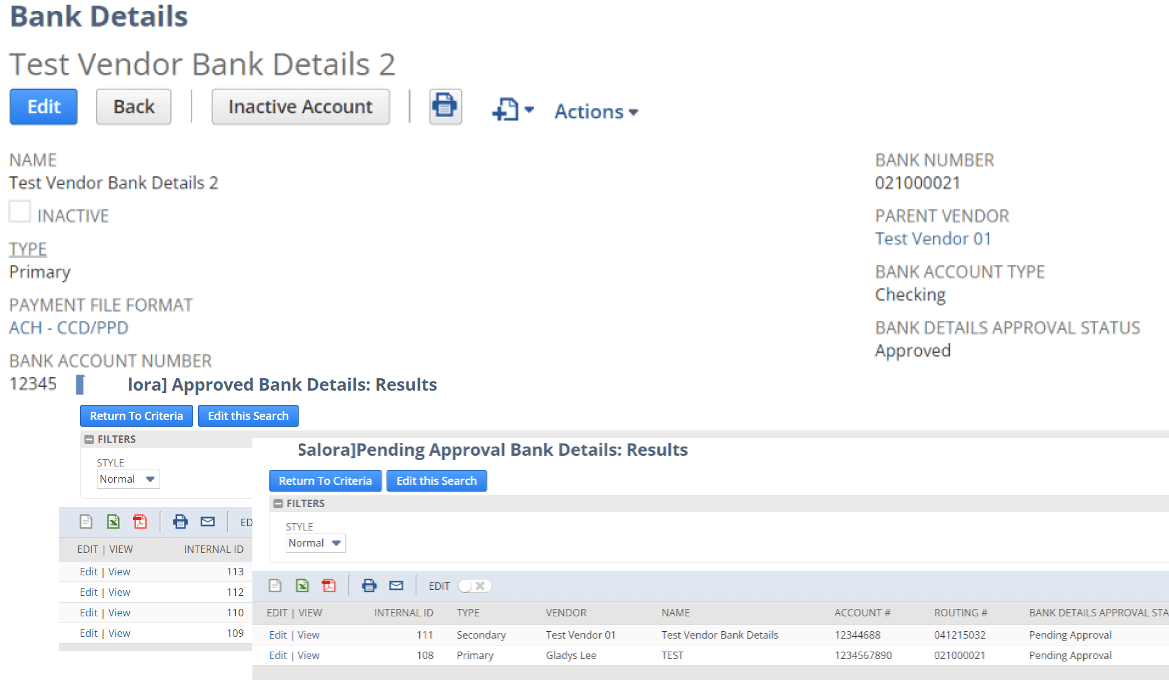Viewport: 1169px width, 682px height.
Task: Check the INACTIVE checkbox
Action: 20,213
